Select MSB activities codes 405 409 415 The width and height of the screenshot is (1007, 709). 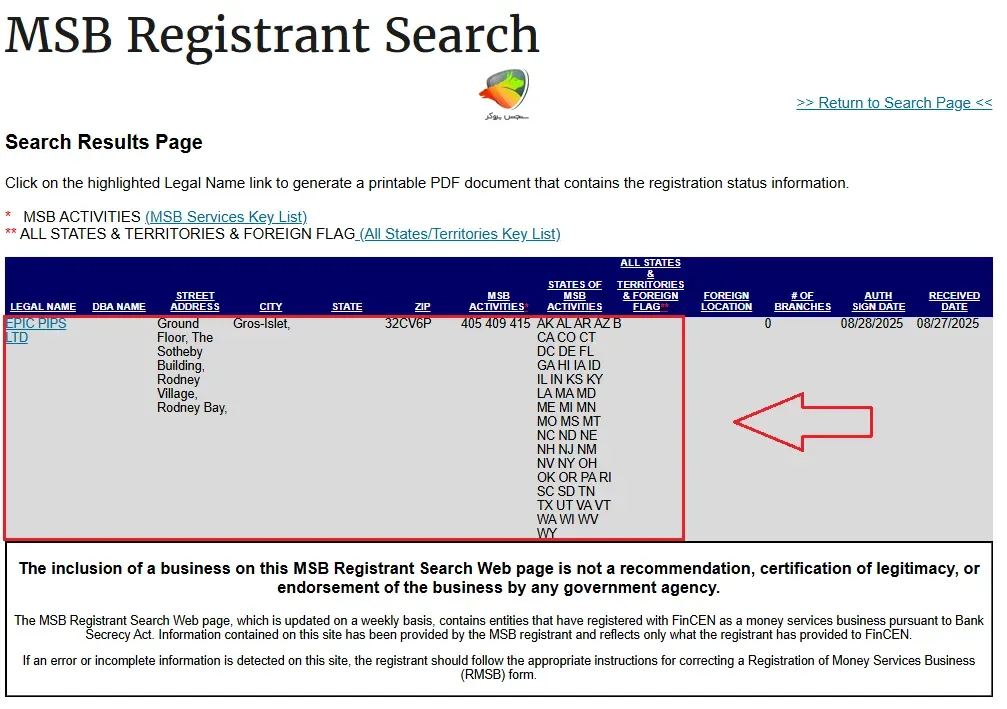click(x=496, y=324)
